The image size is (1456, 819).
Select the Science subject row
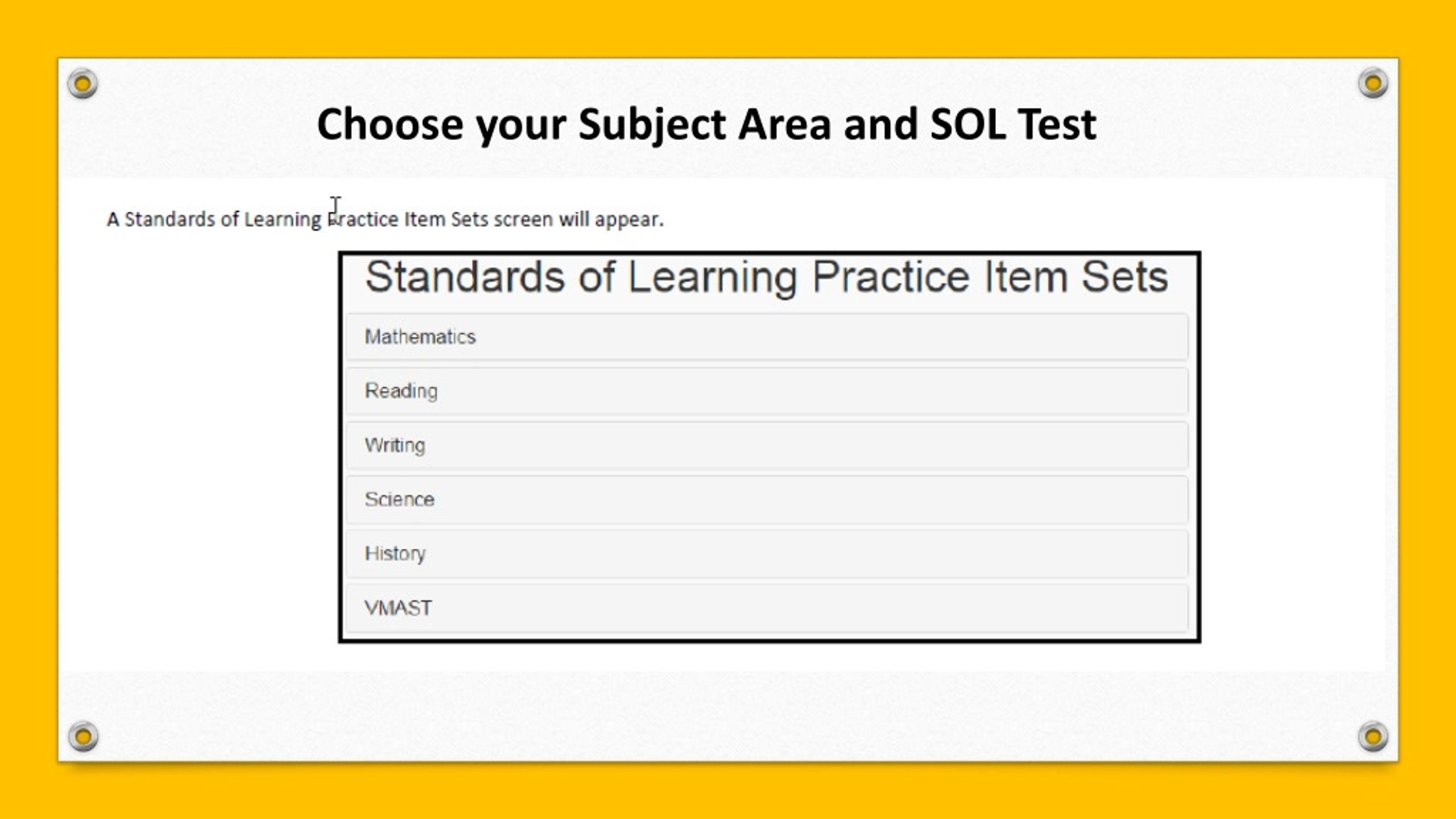coord(767,499)
